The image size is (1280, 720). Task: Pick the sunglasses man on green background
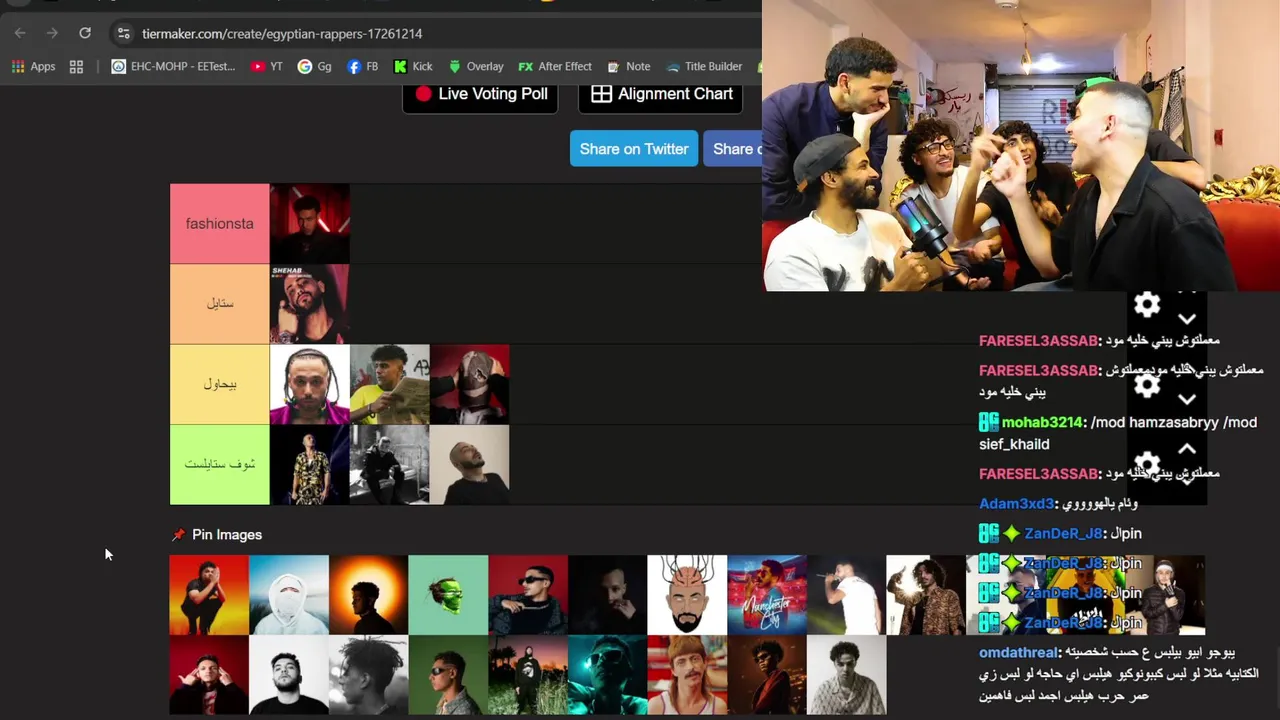448,675
